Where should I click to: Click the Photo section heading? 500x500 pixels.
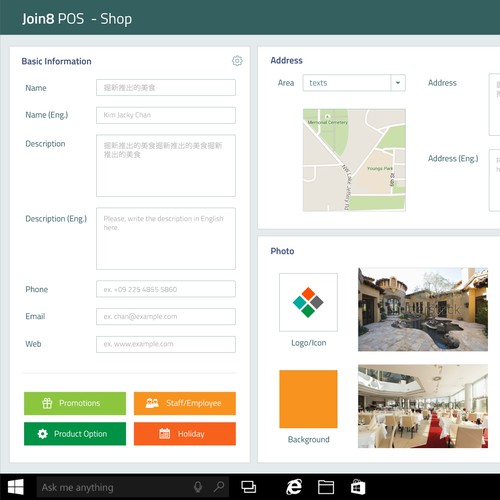(x=282, y=251)
